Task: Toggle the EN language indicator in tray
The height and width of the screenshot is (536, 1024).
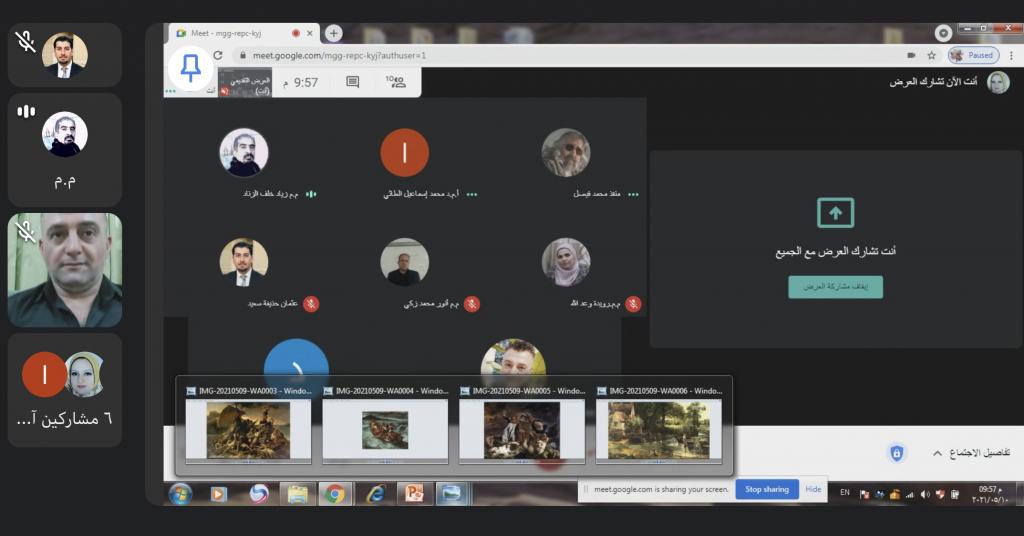Action: (845, 493)
